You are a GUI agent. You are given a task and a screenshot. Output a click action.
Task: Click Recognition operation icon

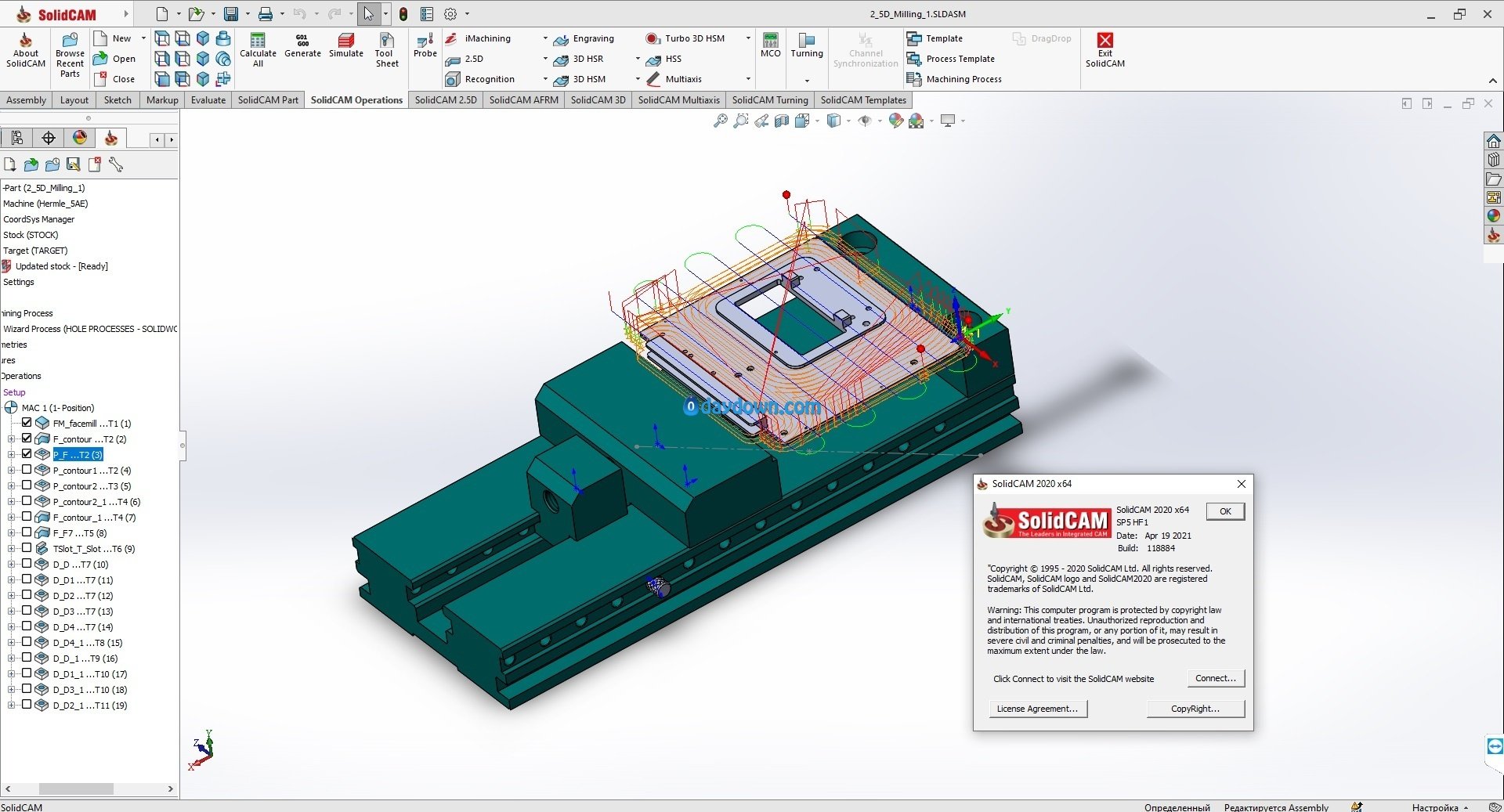coord(480,79)
